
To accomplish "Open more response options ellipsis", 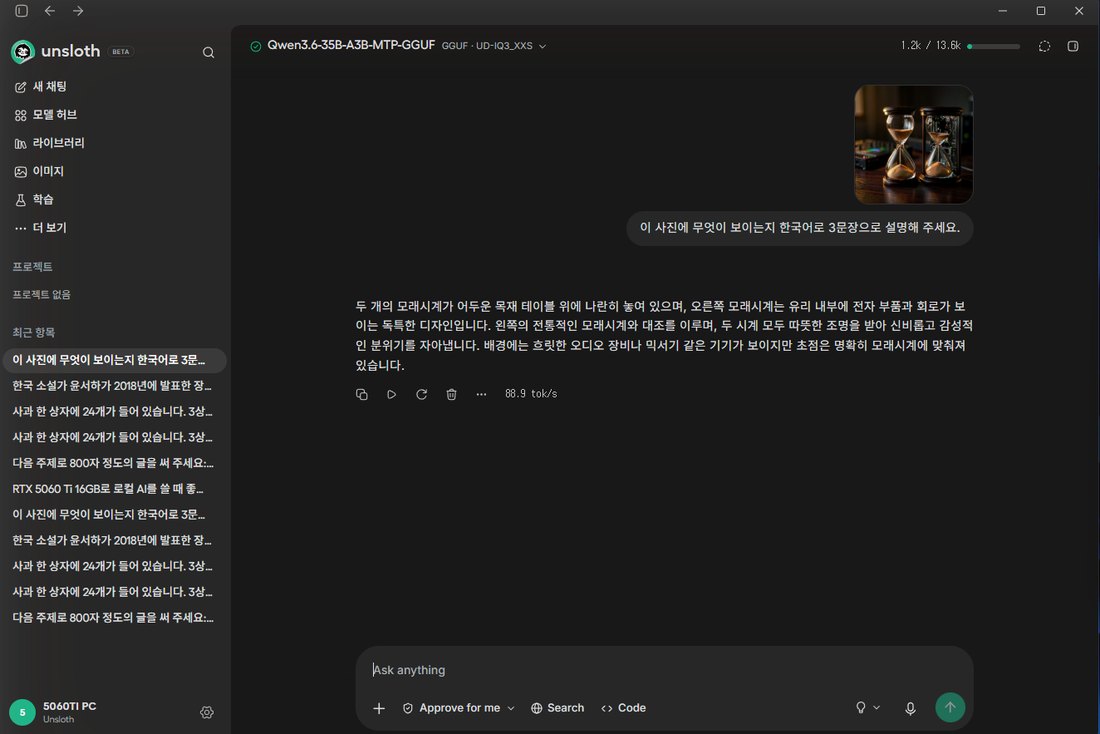I will click(x=481, y=394).
